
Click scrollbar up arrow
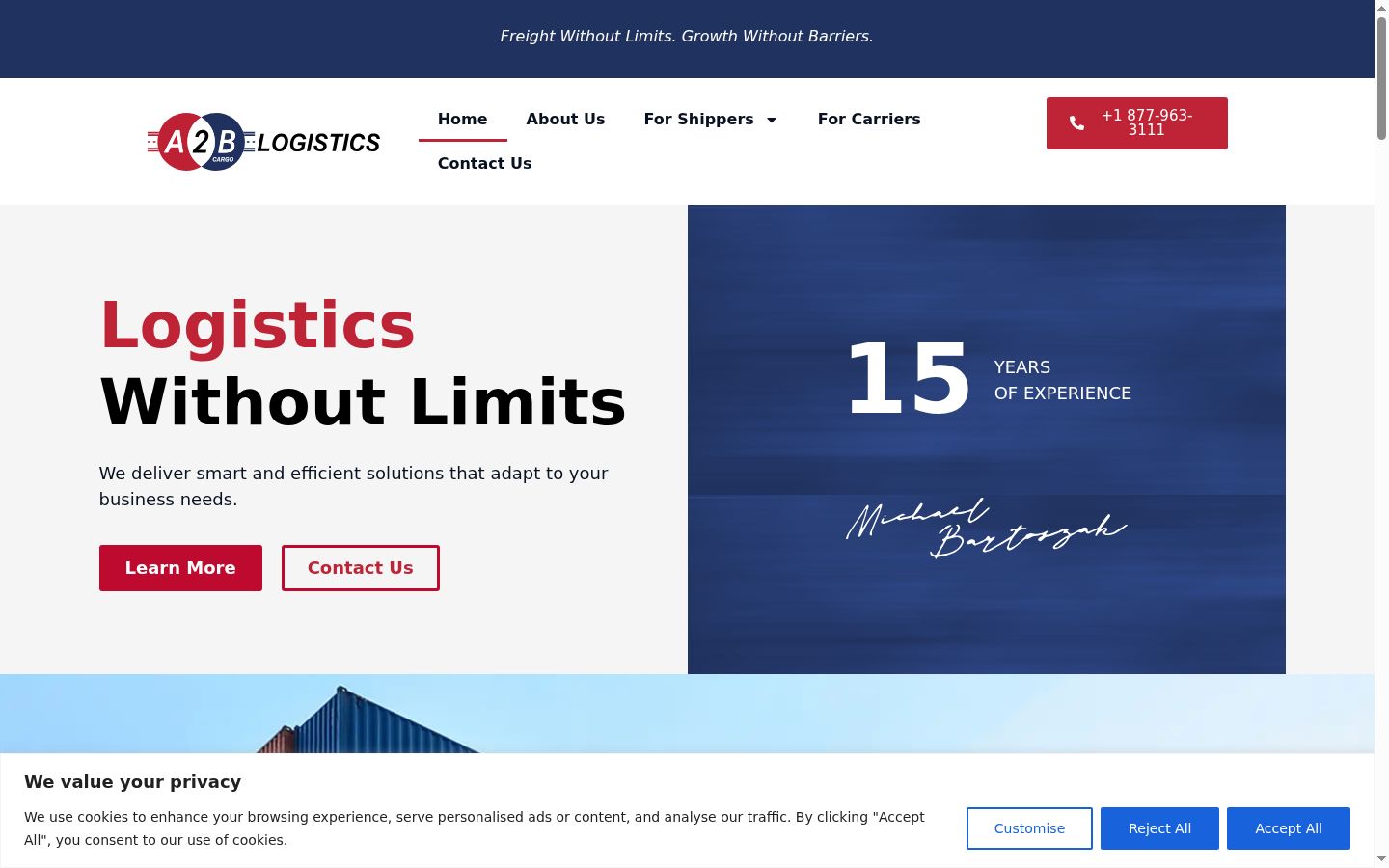1381,7
